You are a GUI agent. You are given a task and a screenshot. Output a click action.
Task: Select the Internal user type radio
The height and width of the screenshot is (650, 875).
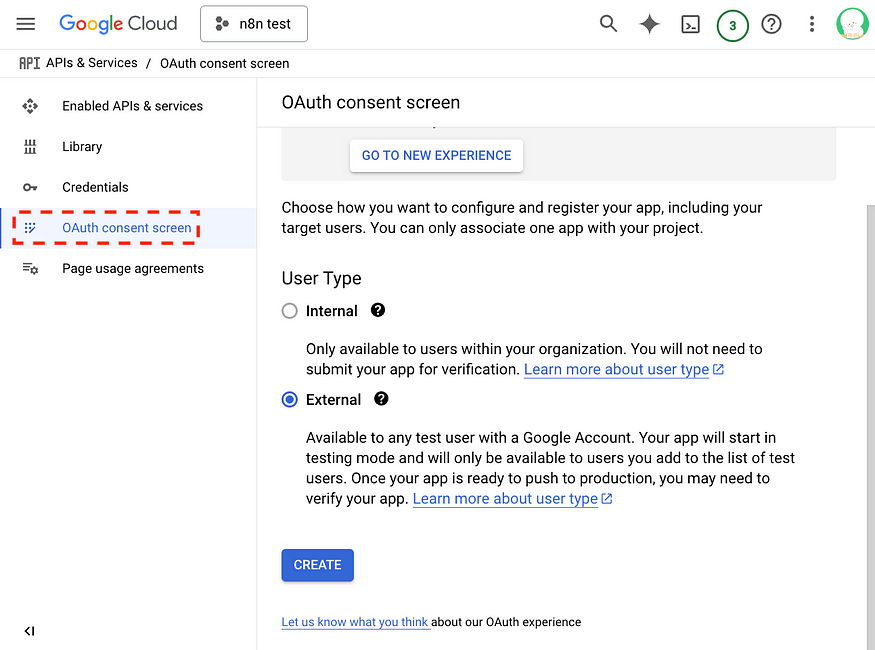(x=290, y=311)
